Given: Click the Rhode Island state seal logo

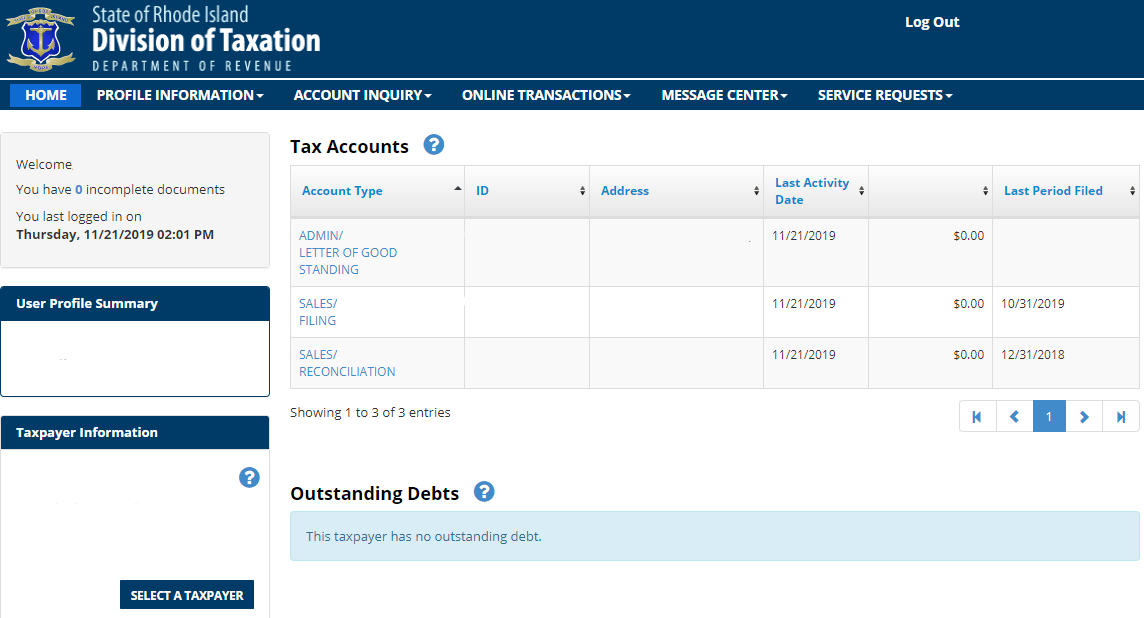Looking at the screenshot, I should pyautogui.click(x=41, y=38).
